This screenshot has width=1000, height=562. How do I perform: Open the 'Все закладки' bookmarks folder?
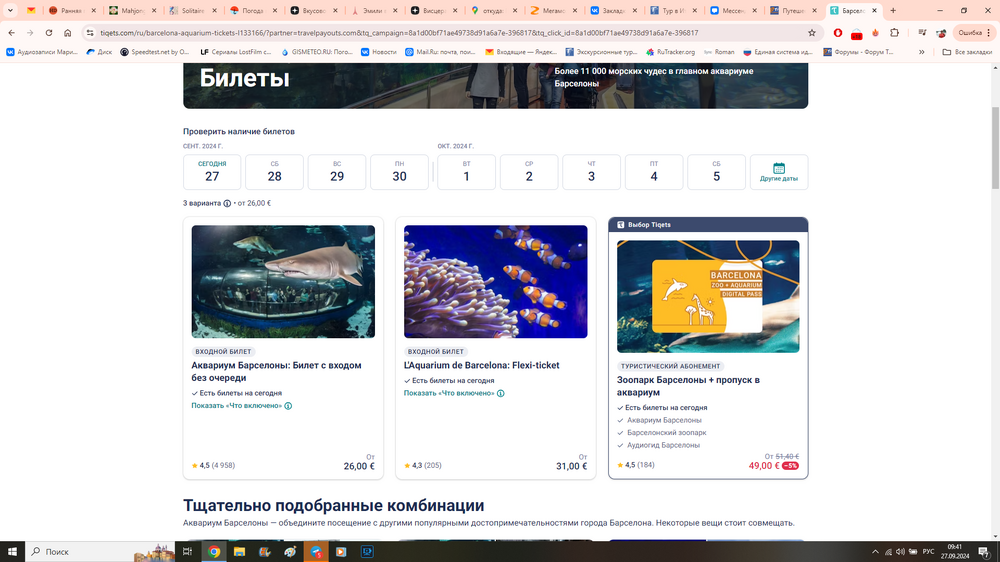967,52
